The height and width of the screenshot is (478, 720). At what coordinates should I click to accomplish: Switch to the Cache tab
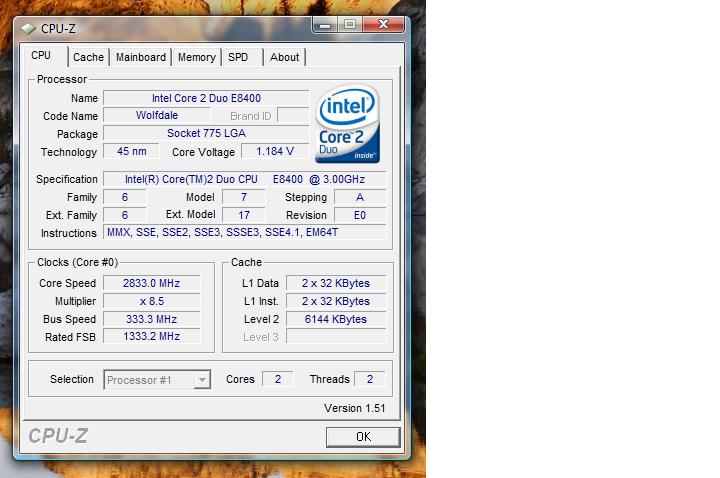[88, 57]
